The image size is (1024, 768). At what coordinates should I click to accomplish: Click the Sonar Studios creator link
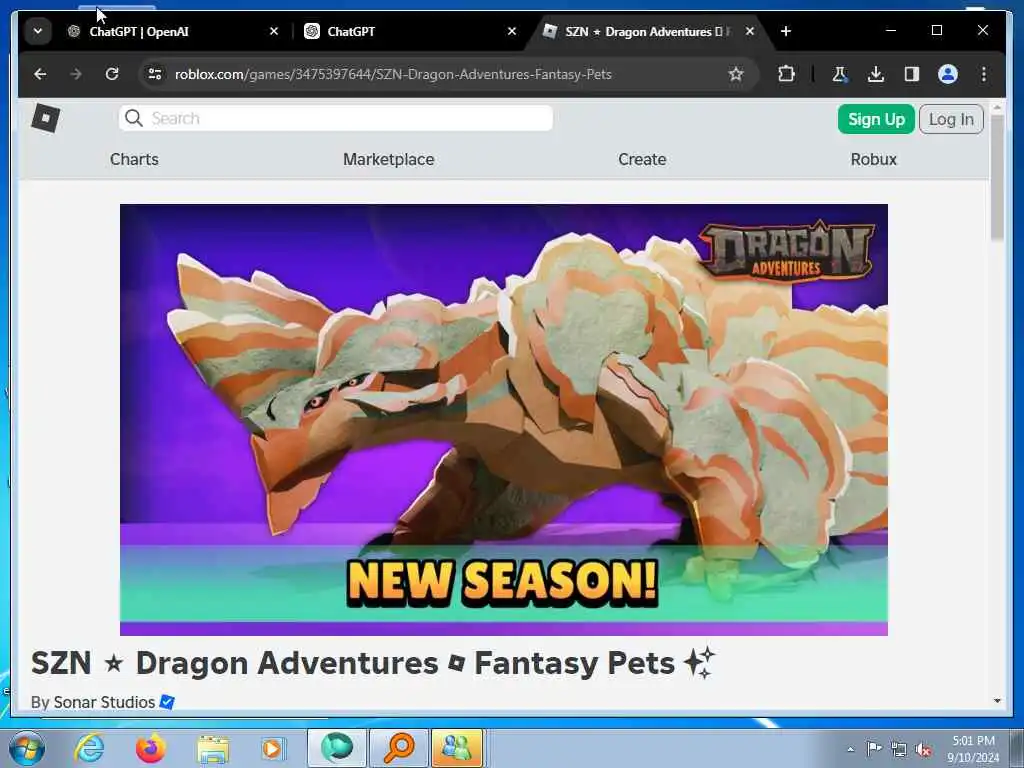[104, 702]
